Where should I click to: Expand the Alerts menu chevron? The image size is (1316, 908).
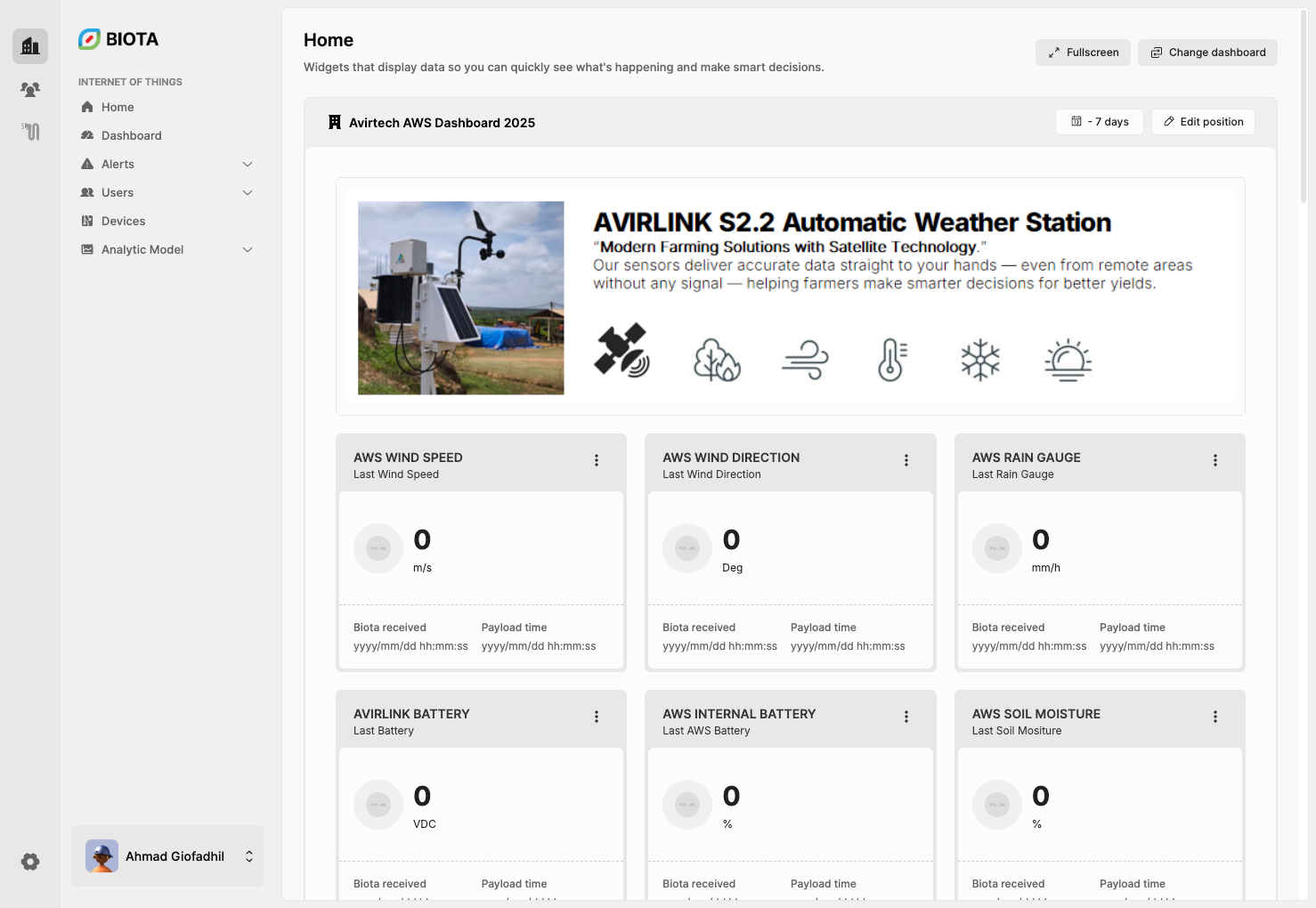248,164
